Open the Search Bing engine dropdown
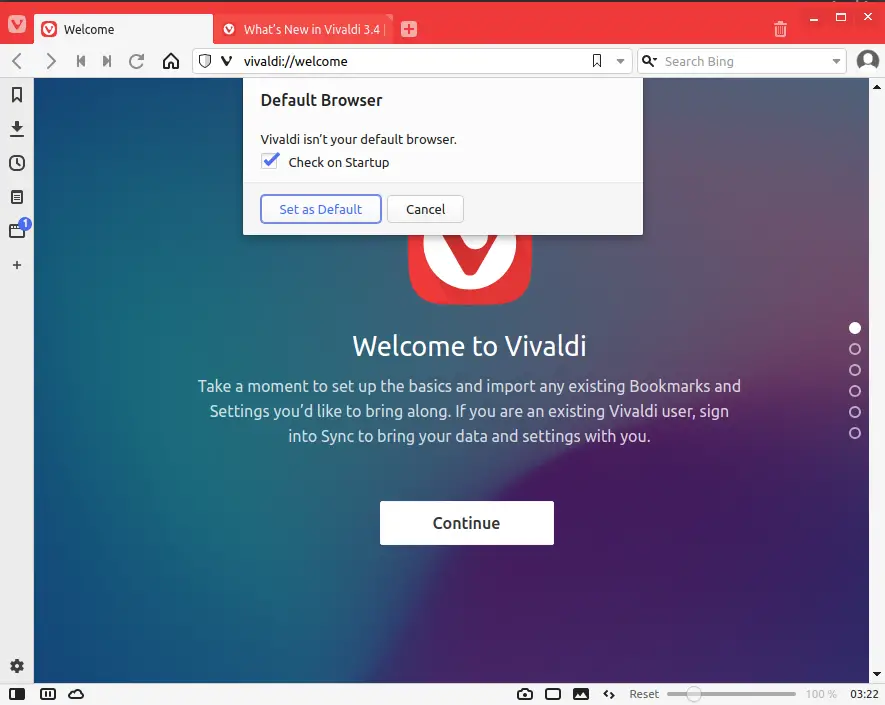885x705 pixels. 651,61
